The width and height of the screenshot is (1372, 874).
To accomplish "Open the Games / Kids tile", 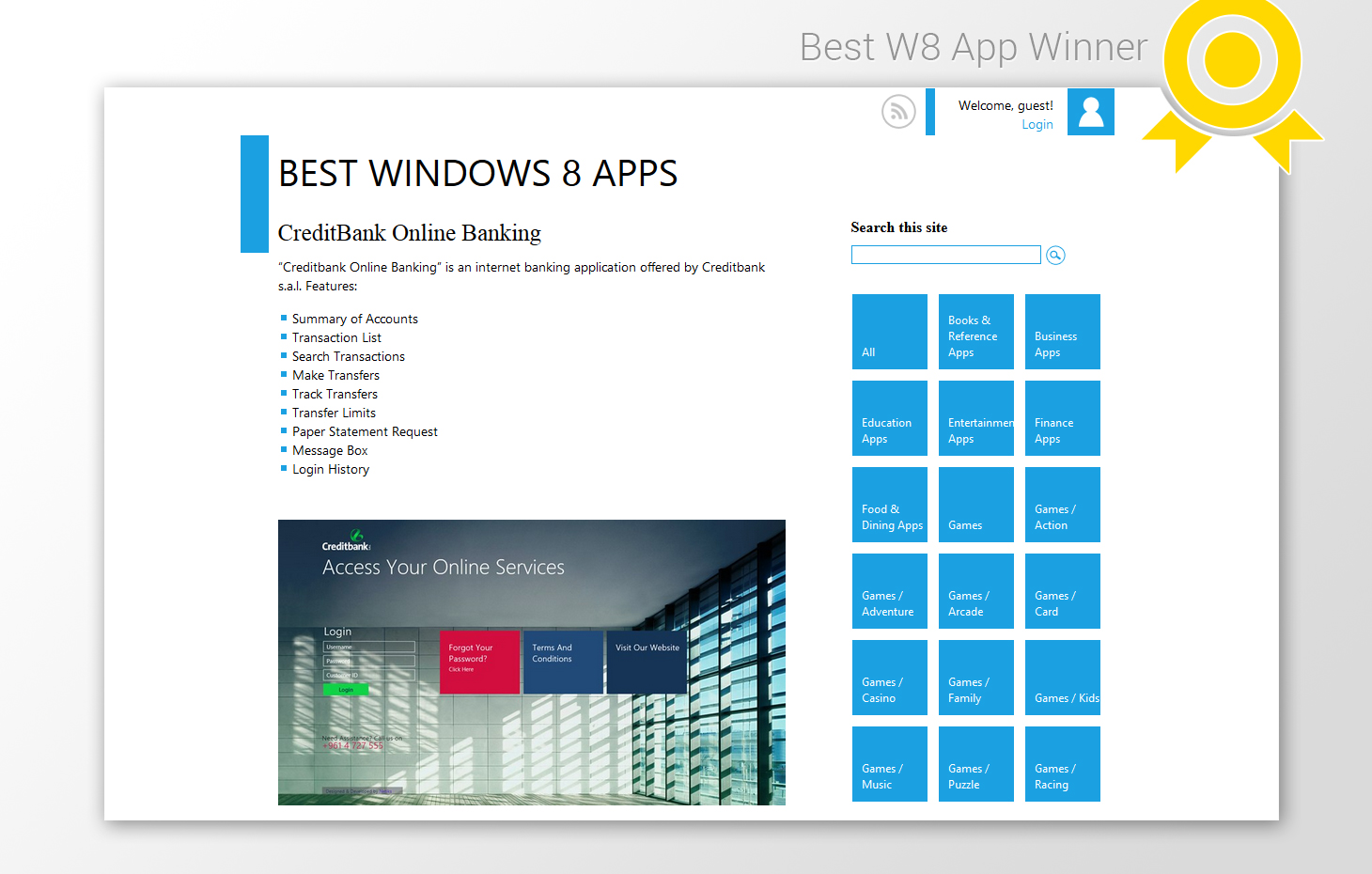I will click(x=1063, y=678).
